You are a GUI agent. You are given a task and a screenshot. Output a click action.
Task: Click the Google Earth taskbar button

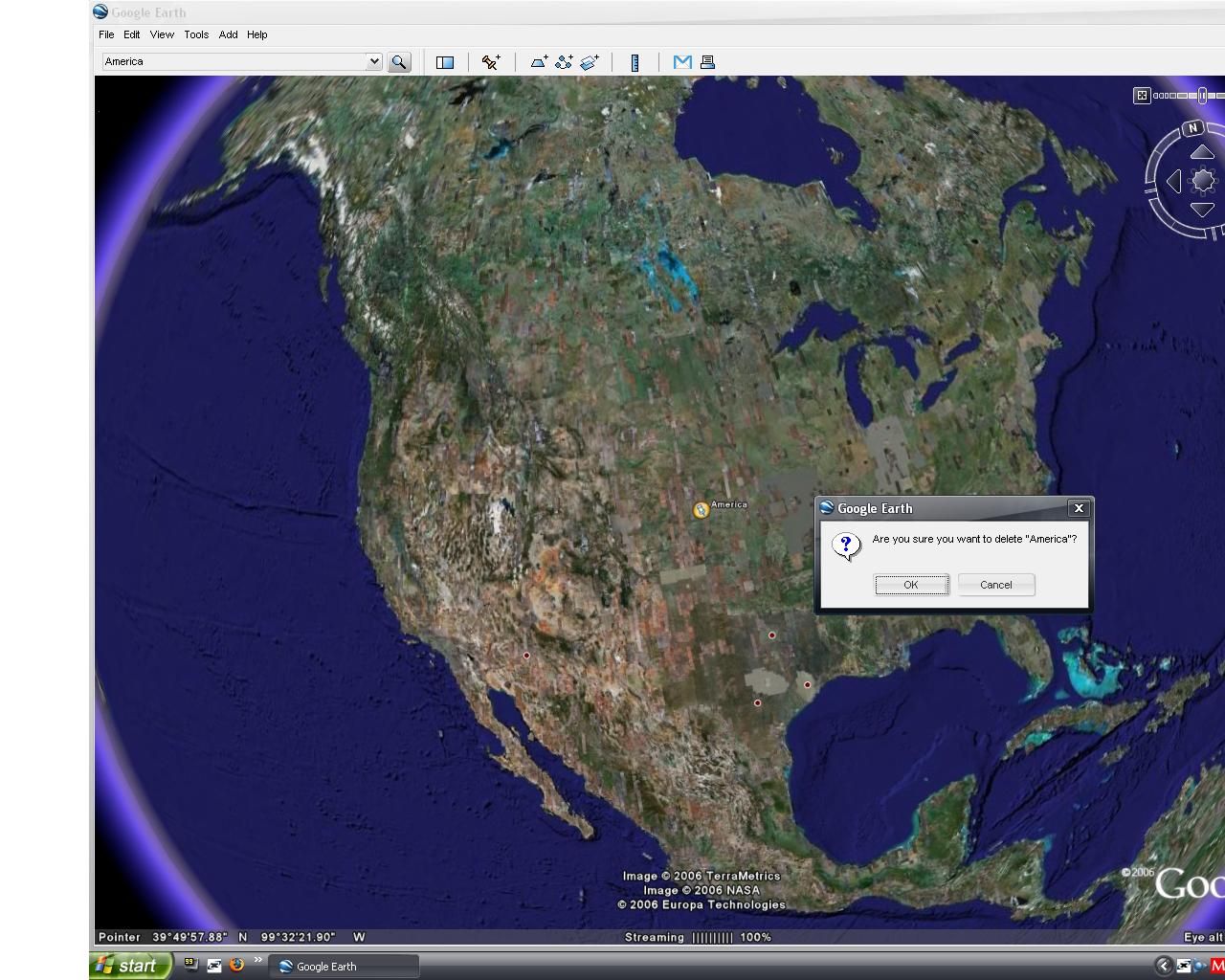coord(344,967)
